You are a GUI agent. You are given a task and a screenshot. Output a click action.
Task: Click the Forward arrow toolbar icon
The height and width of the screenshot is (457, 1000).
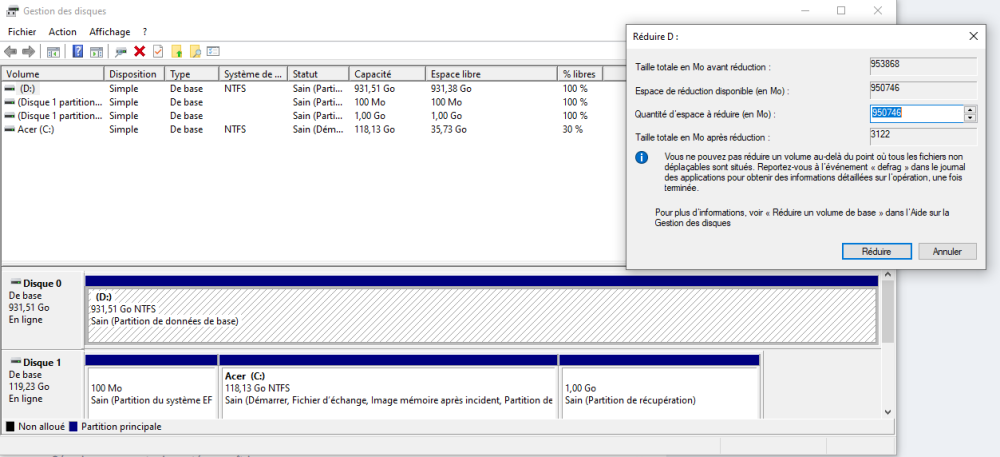[28, 52]
